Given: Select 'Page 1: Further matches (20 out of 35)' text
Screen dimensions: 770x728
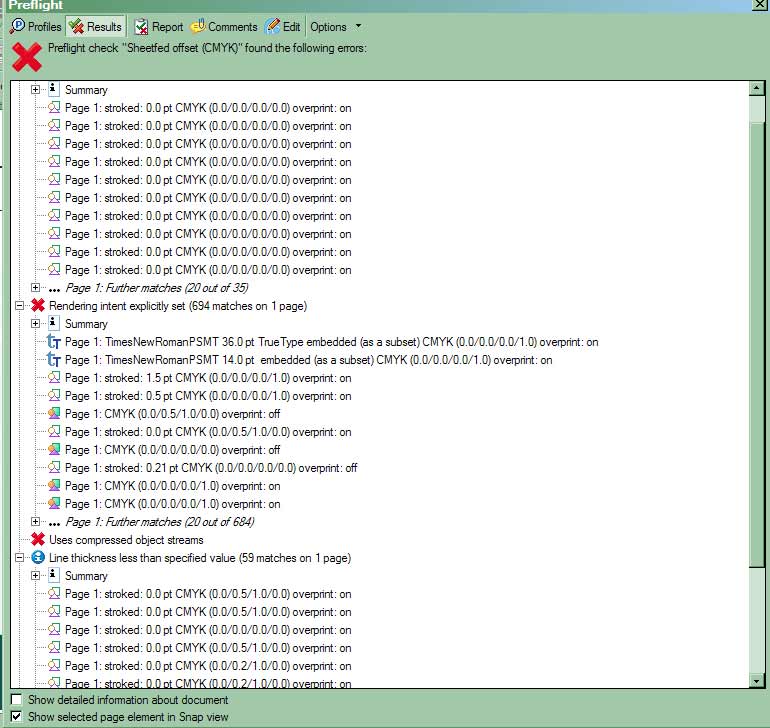Looking at the screenshot, I should [157, 288].
